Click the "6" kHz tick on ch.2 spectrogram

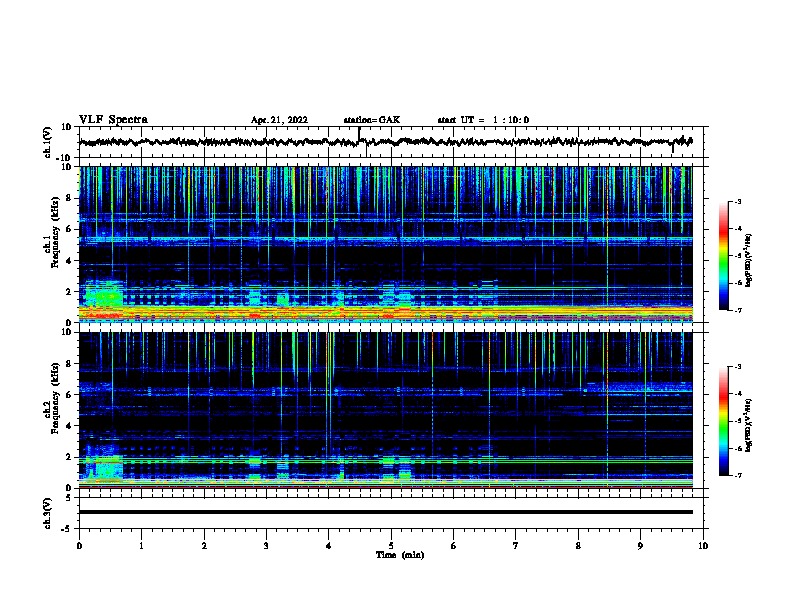70,394
